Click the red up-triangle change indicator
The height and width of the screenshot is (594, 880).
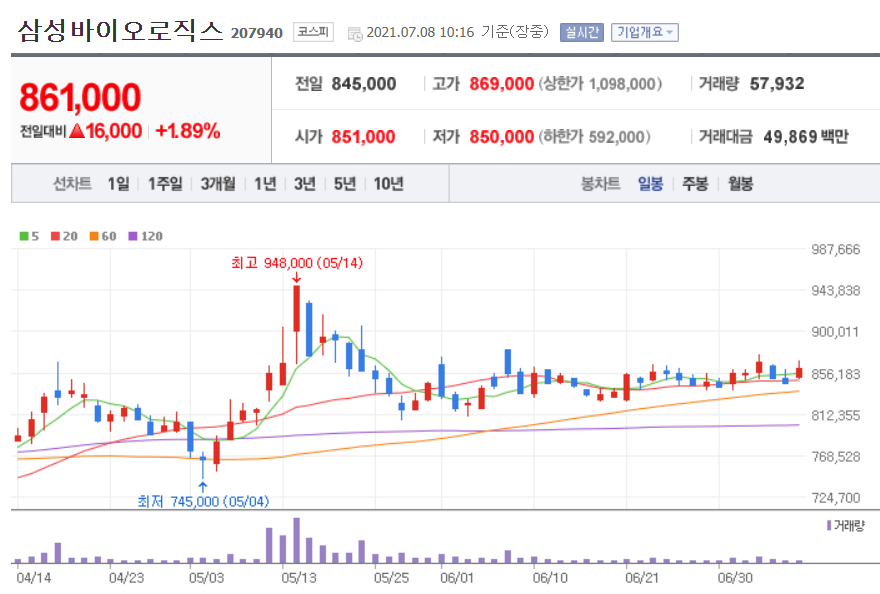click(77, 131)
